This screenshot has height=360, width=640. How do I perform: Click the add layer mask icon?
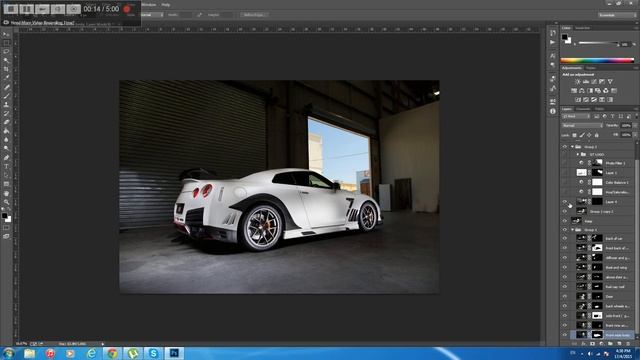(592, 344)
